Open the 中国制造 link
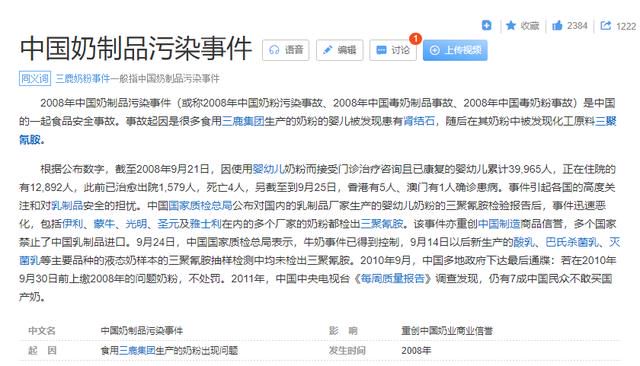 (x=499, y=224)
